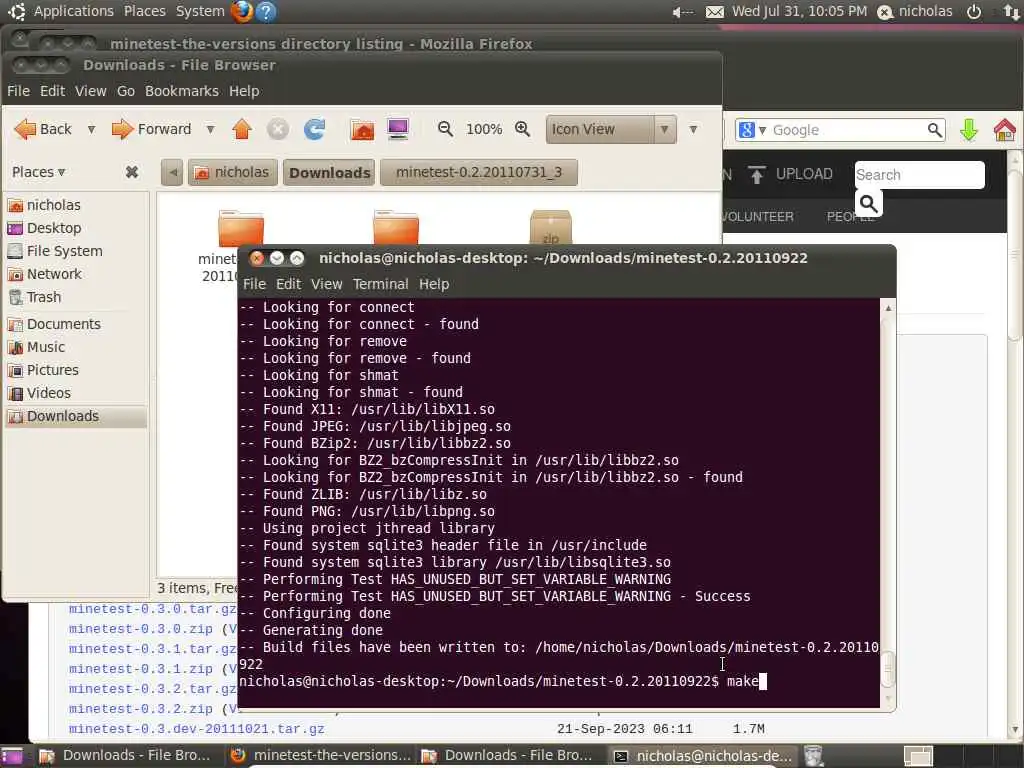
Task: Click the Computer icon in File Browser toolbar
Action: click(398, 129)
